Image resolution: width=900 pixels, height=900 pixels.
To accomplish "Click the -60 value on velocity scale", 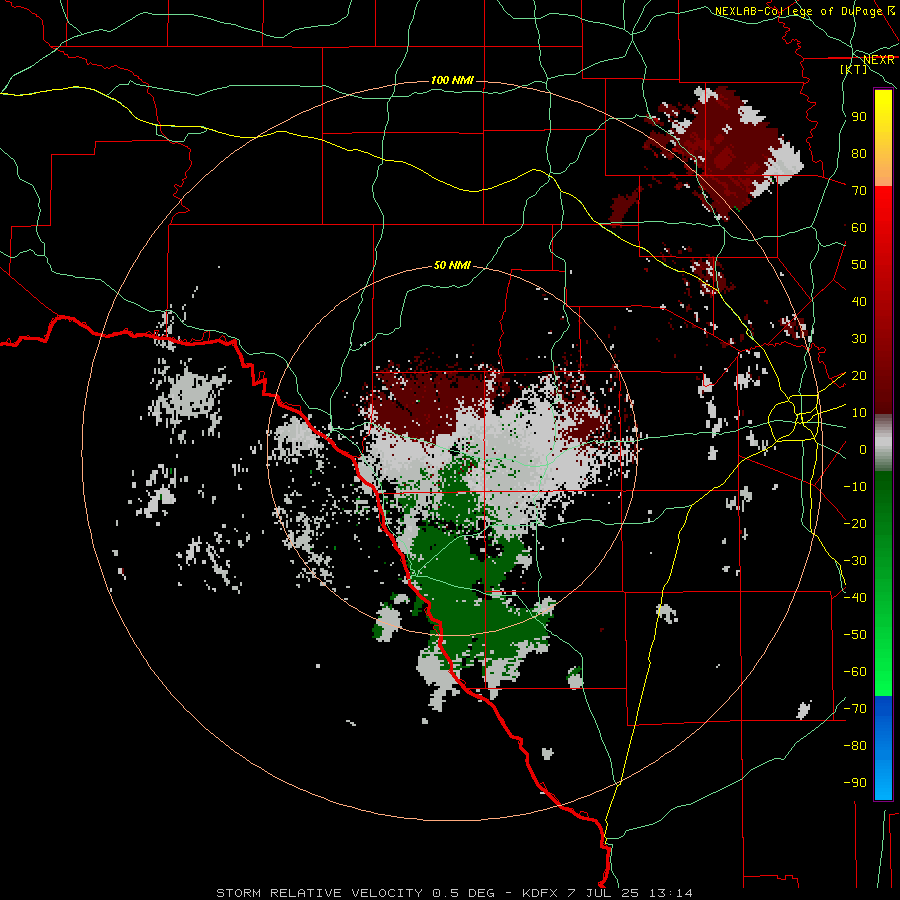I will 855,672.
